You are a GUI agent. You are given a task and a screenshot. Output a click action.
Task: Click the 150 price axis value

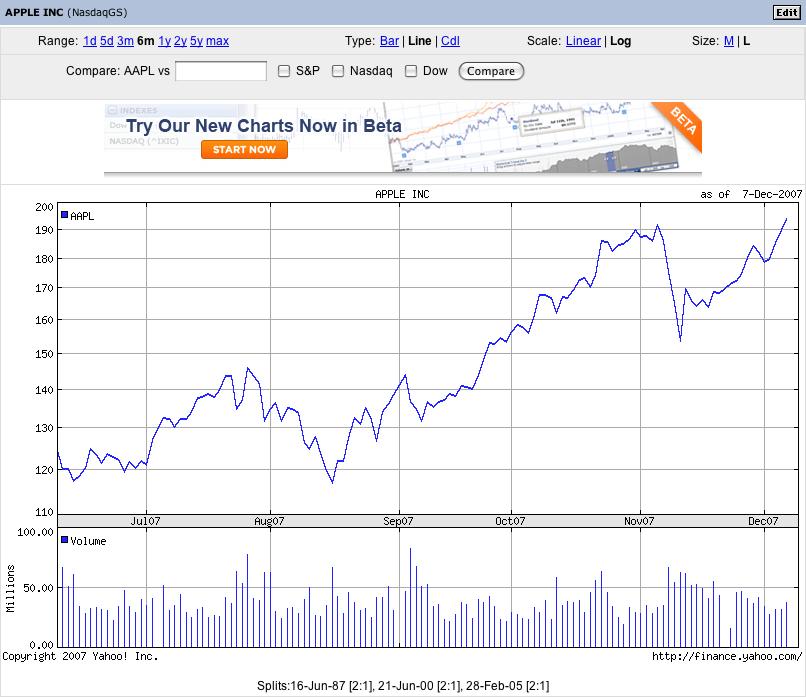44,354
